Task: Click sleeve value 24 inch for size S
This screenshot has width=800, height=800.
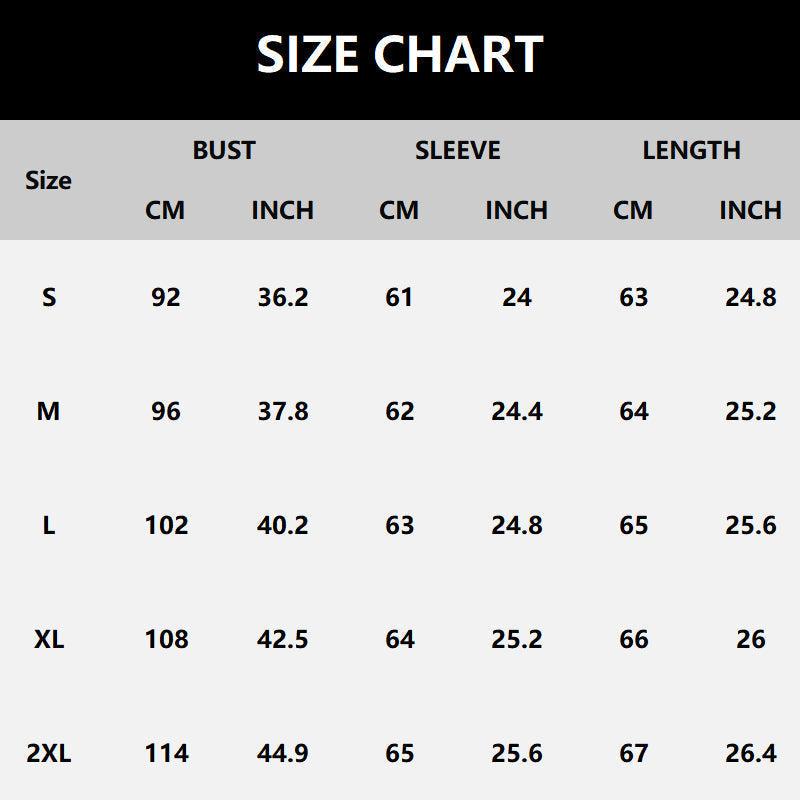Action: [517, 297]
